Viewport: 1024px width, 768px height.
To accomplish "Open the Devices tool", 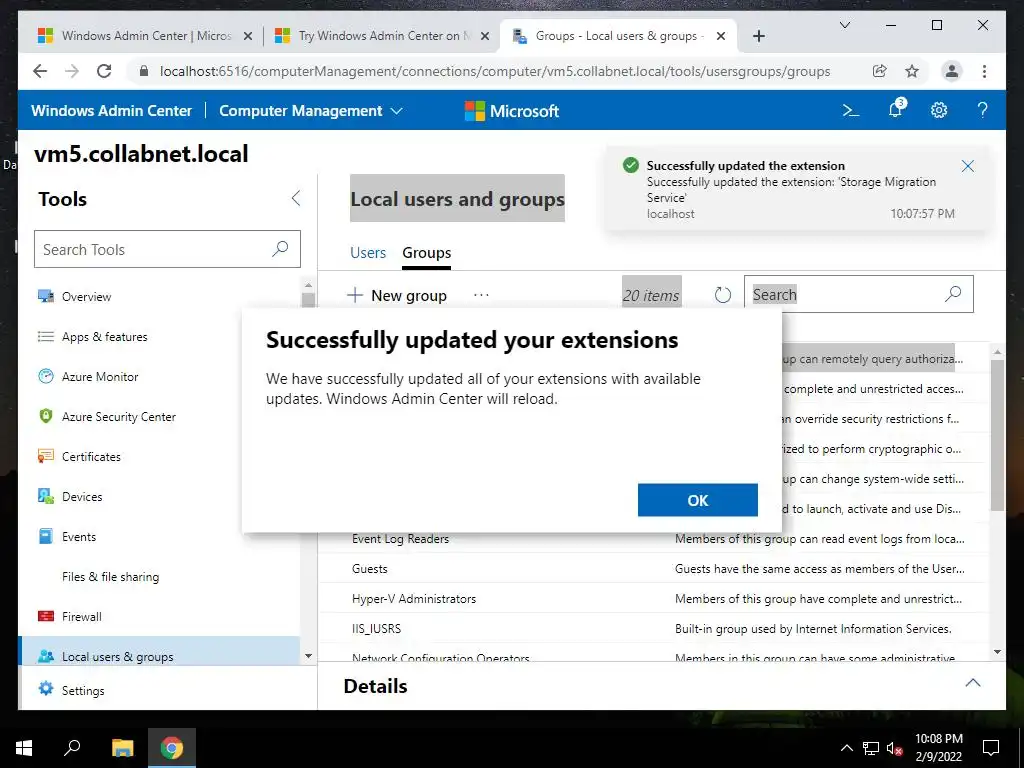I will [x=159, y=496].
